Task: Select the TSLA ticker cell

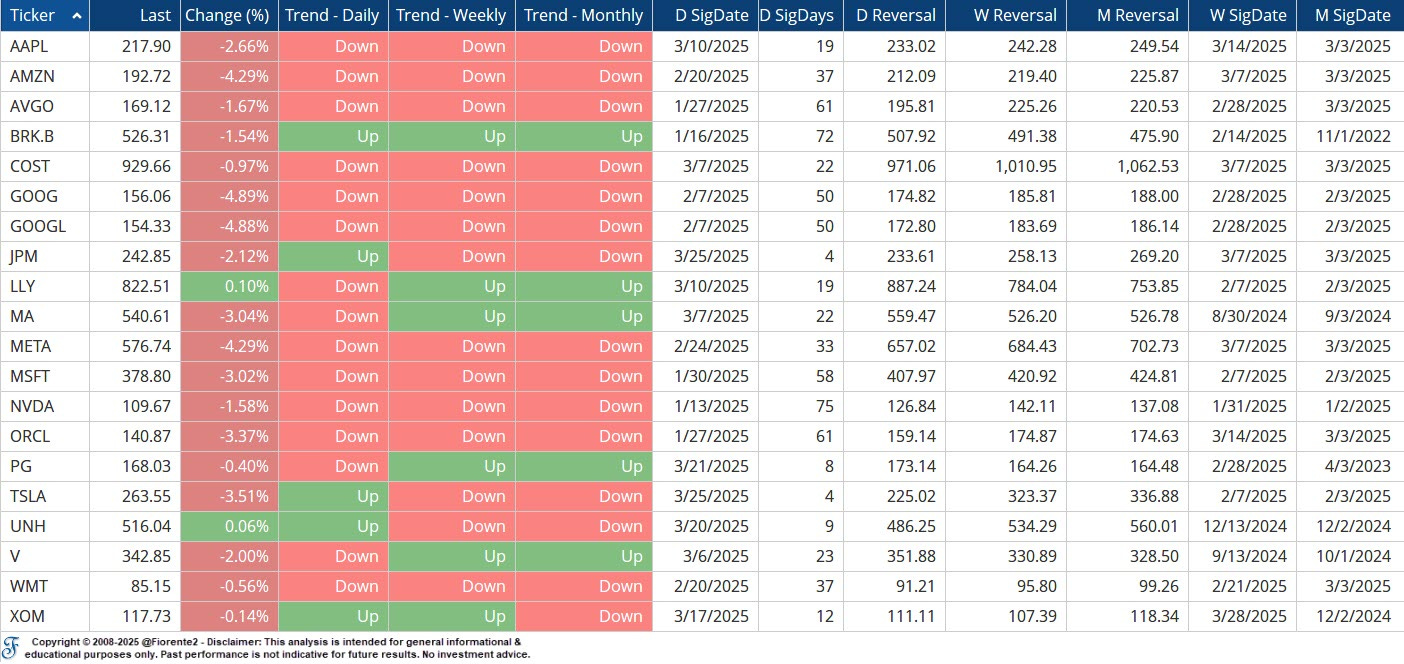Action: point(45,496)
